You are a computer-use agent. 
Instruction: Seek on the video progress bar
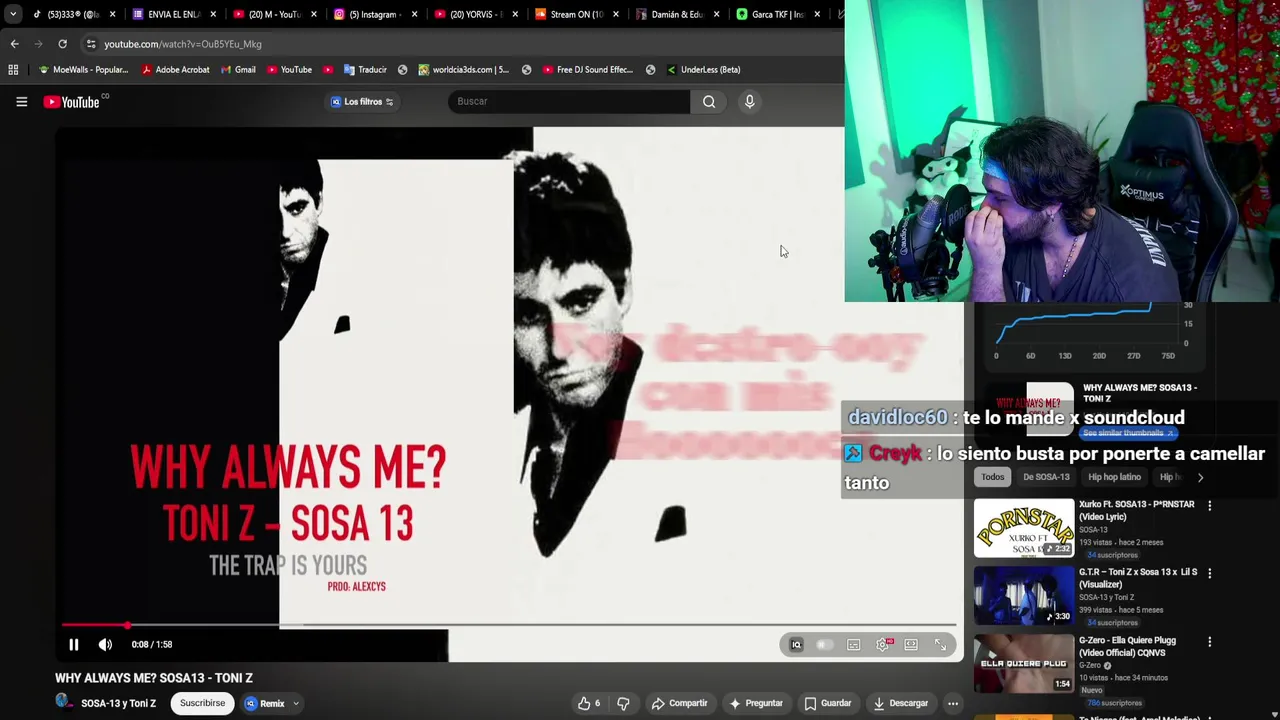point(508,625)
